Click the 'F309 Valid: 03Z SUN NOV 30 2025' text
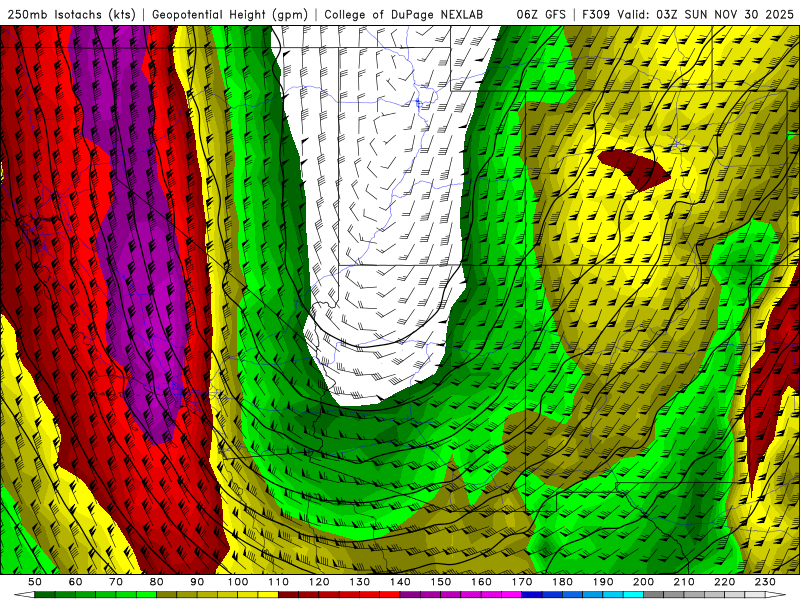The width and height of the screenshot is (800, 600). pos(688,15)
